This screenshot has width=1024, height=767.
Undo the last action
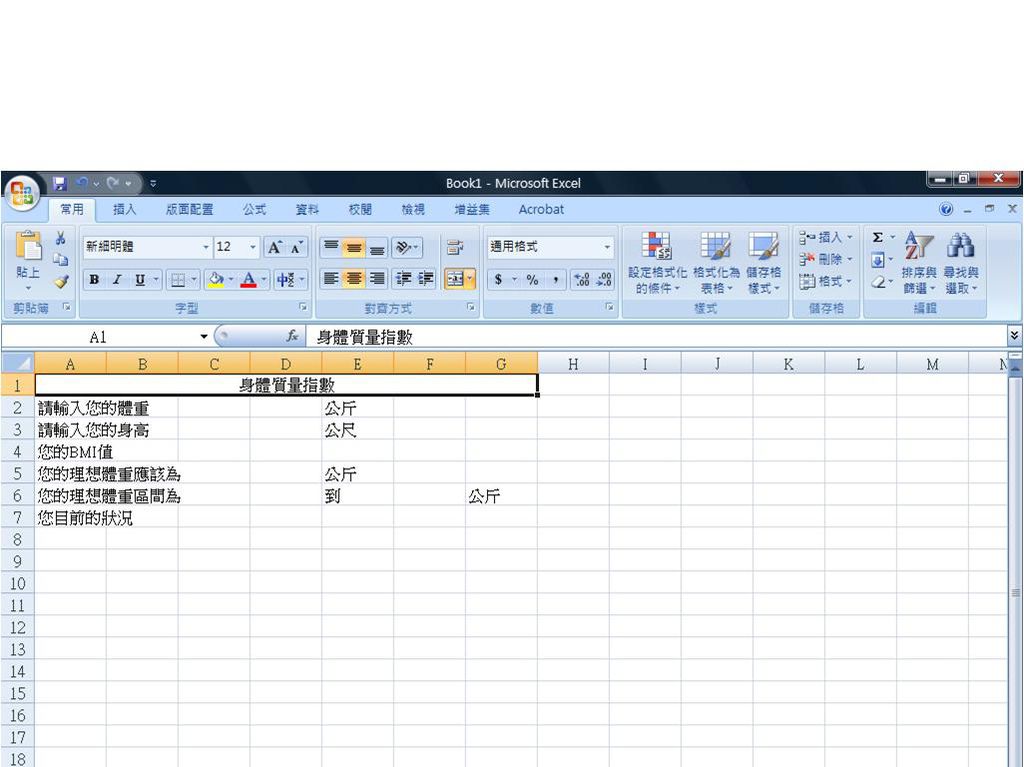click(82, 184)
